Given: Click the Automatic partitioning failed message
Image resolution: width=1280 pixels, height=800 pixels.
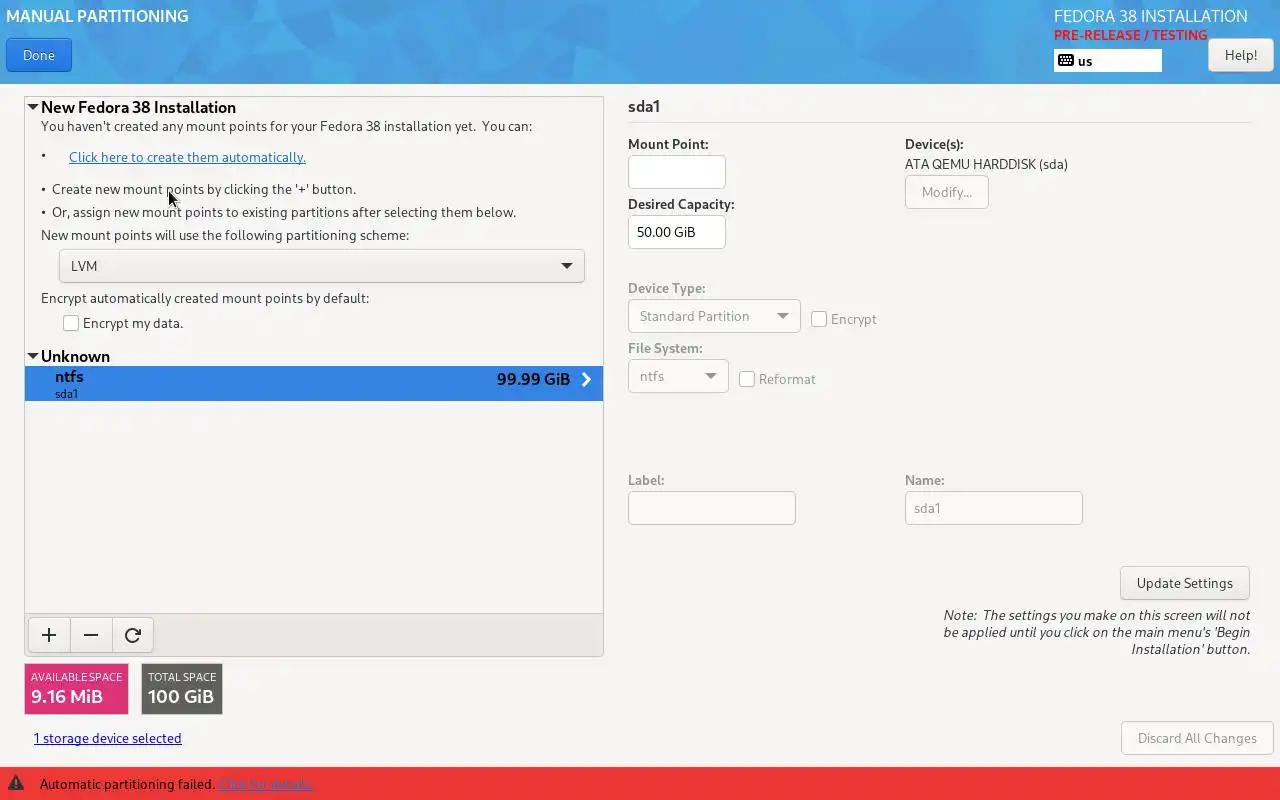Looking at the screenshot, I should (x=127, y=784).
